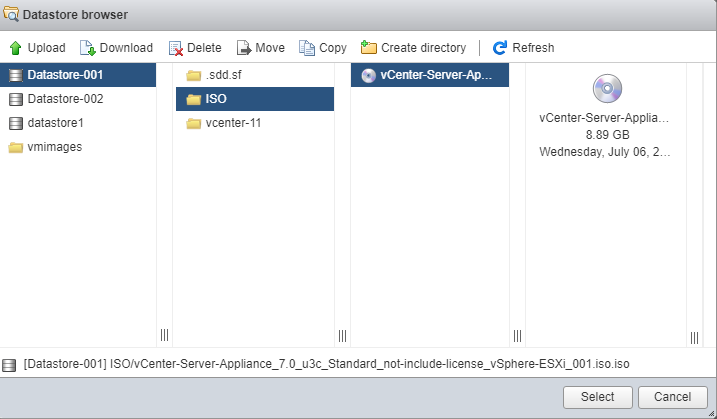Choose Upload in the toolbar
Image resolution: width=717 pixels, height=419 pixels.
(x=37, y=48)
